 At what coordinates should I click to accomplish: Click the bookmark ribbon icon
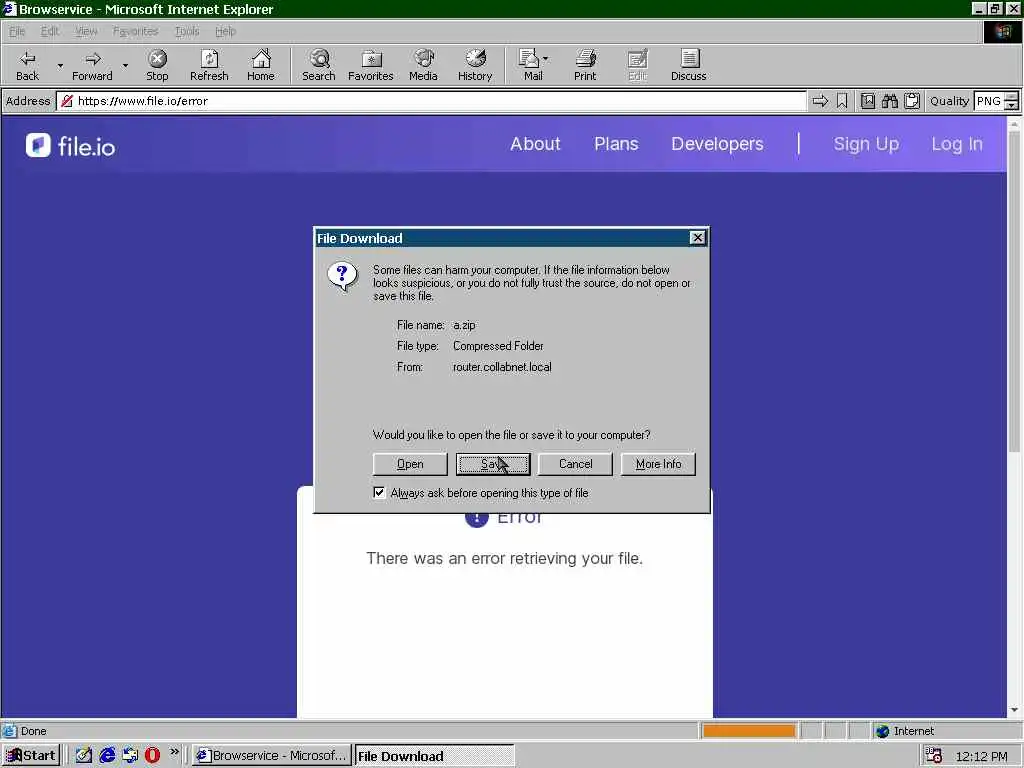click(842, 101)
